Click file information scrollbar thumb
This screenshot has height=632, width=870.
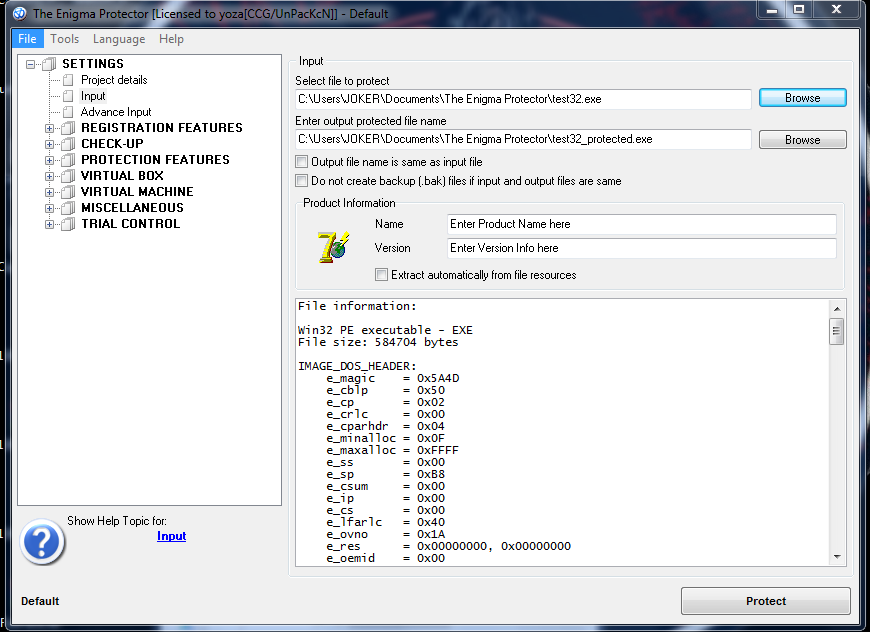837,331
